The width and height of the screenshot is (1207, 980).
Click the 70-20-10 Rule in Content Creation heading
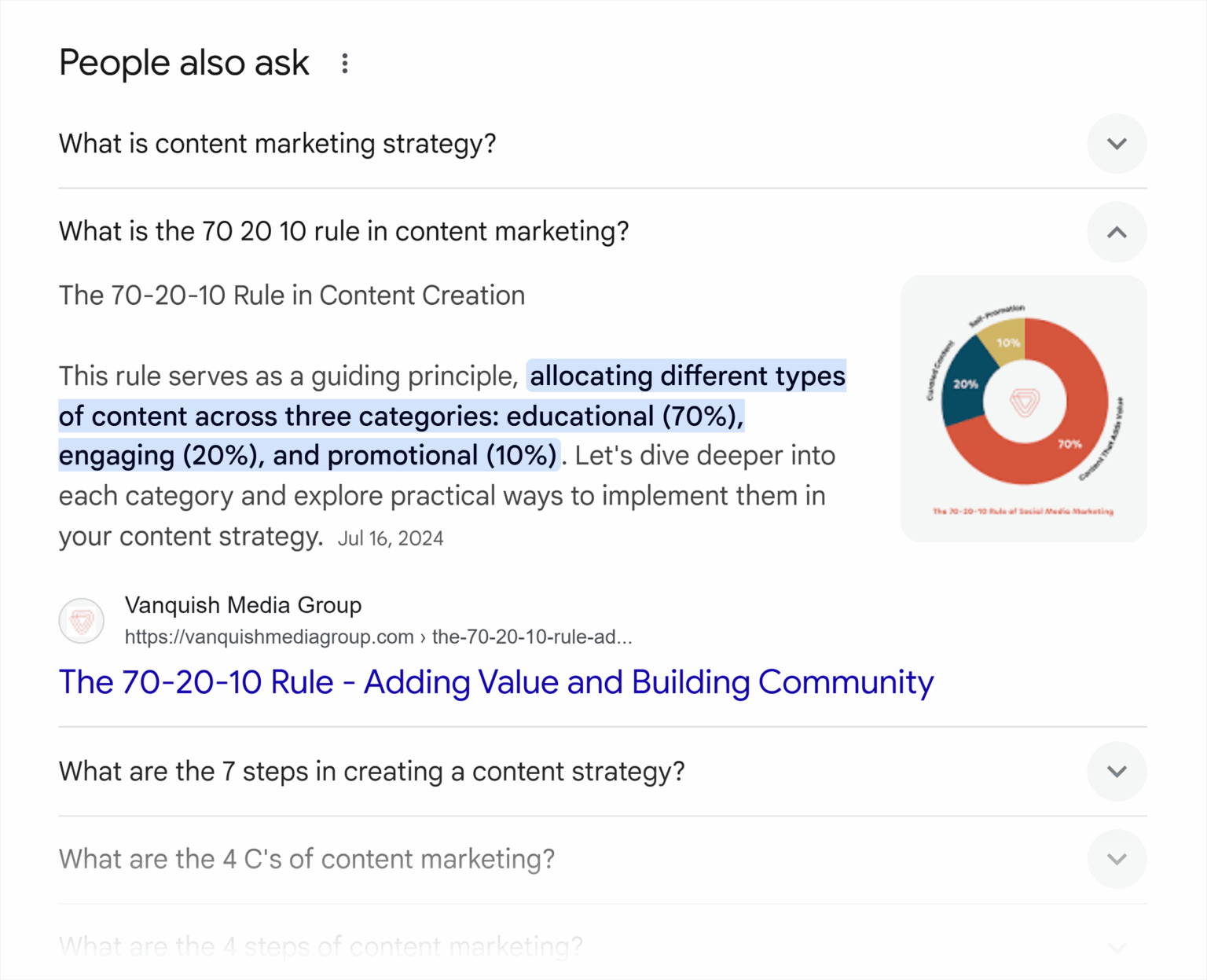[292, 295]
